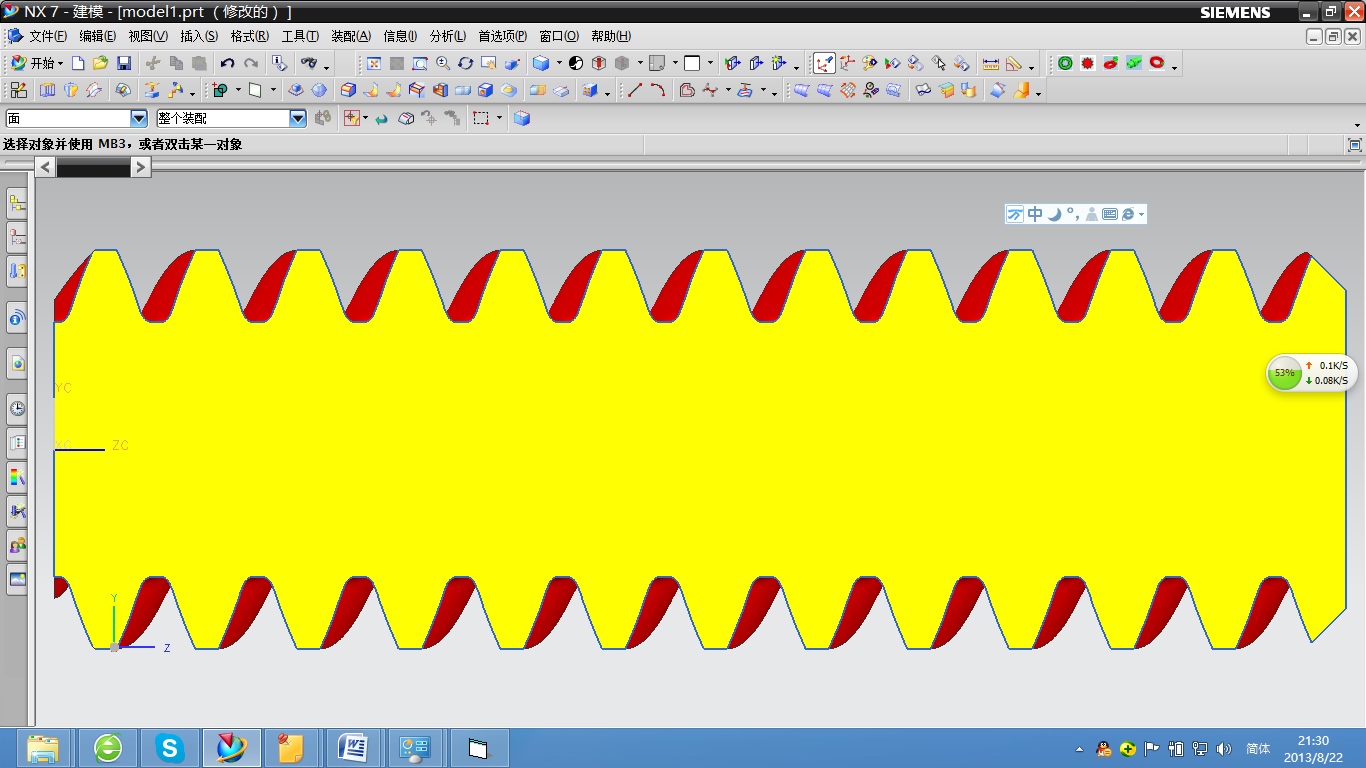Click the volume speaker tray icon
This screenshot has width=1366, height=768.
coord(1223,748)
